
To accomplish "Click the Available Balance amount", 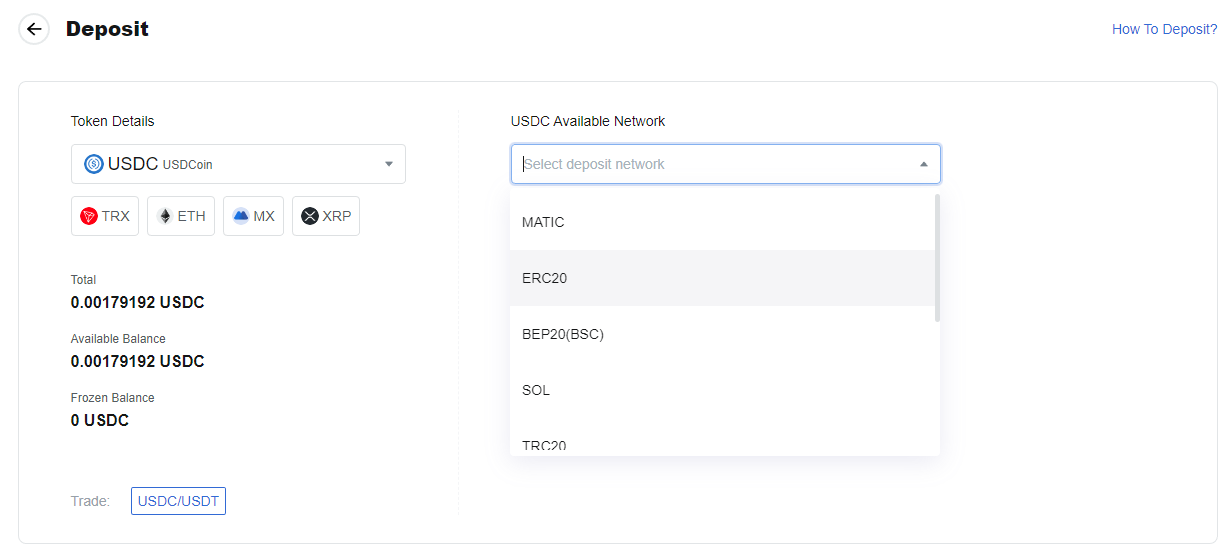I will (x=138, y=361).
